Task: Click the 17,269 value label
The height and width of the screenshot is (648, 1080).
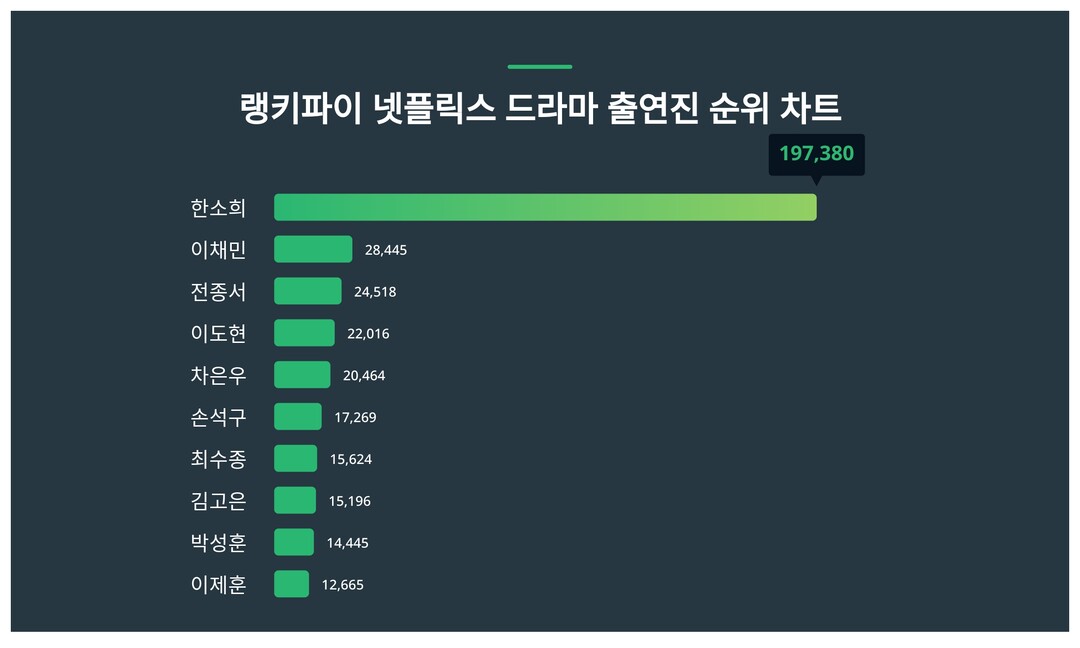Action: pos(355,418)
